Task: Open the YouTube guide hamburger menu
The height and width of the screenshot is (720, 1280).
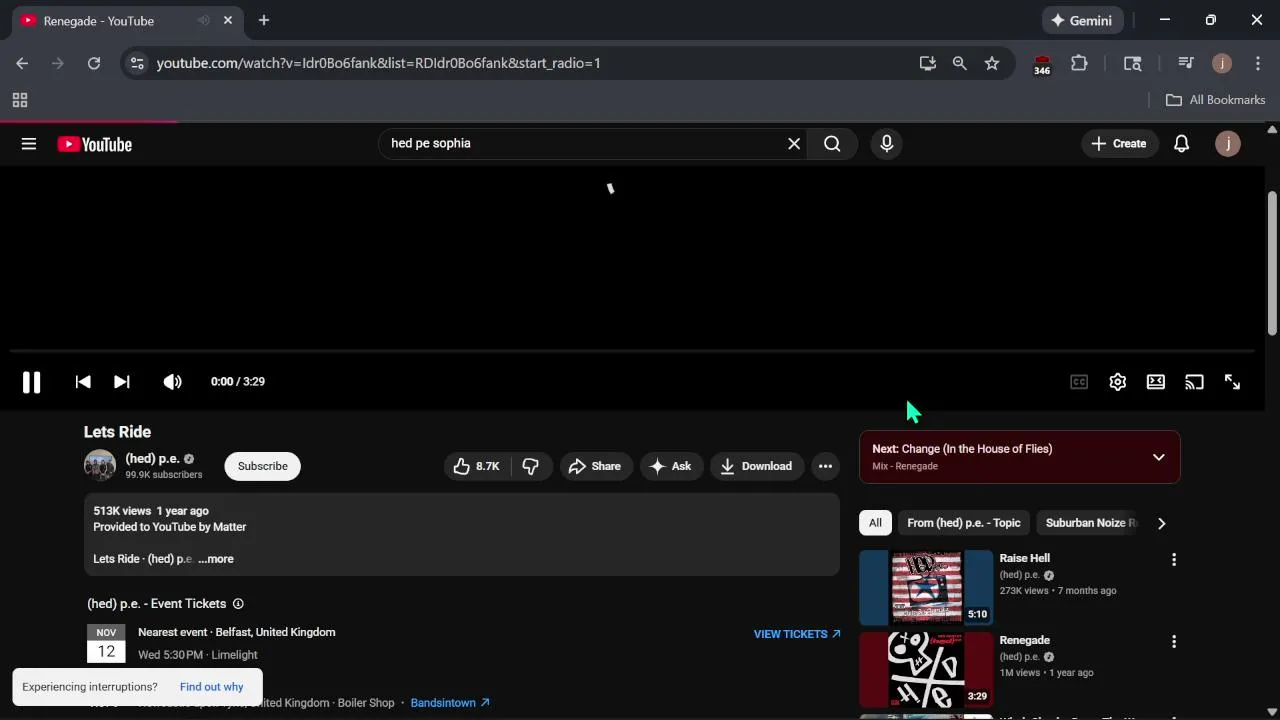Action: click(29, 144)
